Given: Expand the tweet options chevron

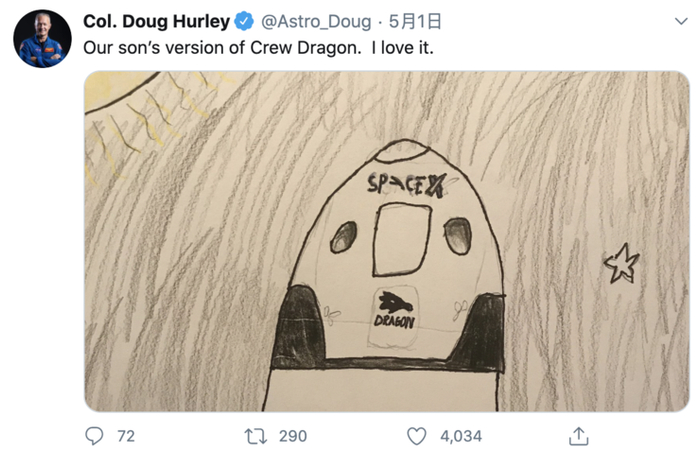Looking at the screenshot, I should (681, 21).
